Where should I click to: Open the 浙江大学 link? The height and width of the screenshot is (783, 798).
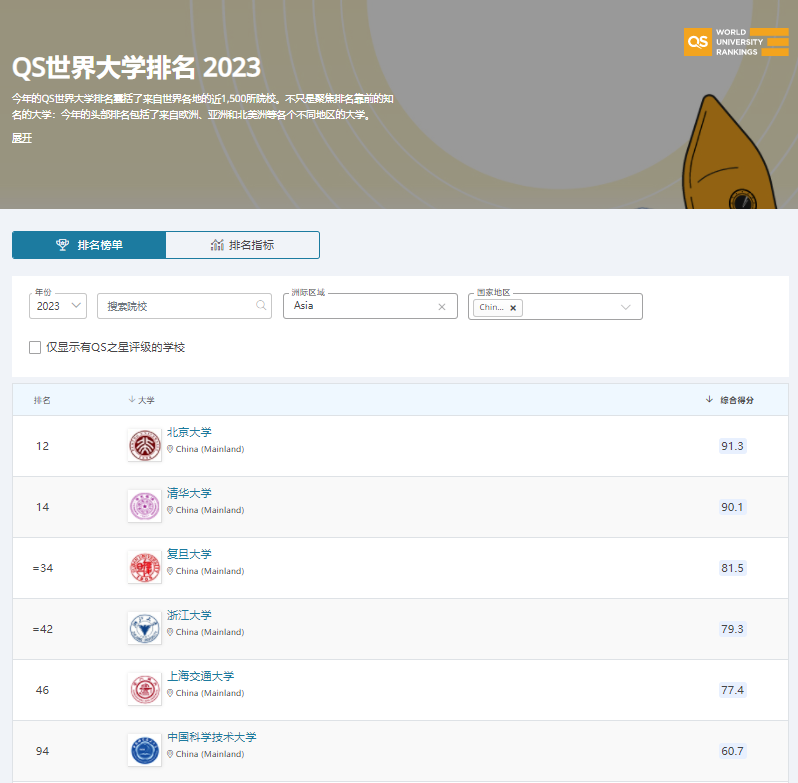[x=189, y=616]
